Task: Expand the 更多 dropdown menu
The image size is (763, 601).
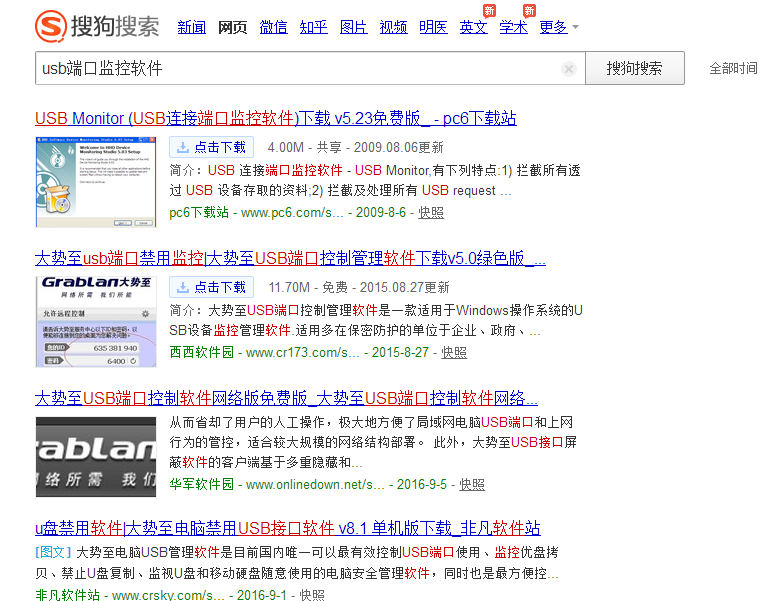Action: pos(559,27)
